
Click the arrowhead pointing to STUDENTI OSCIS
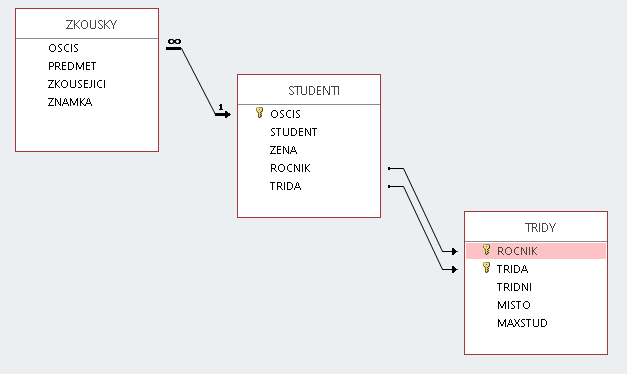click(x=226, y=115)
